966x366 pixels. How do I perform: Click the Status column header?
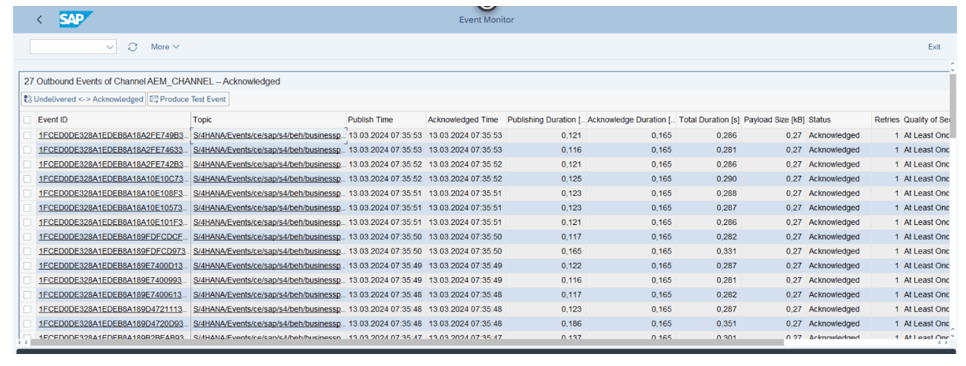(x=839, y=120)
